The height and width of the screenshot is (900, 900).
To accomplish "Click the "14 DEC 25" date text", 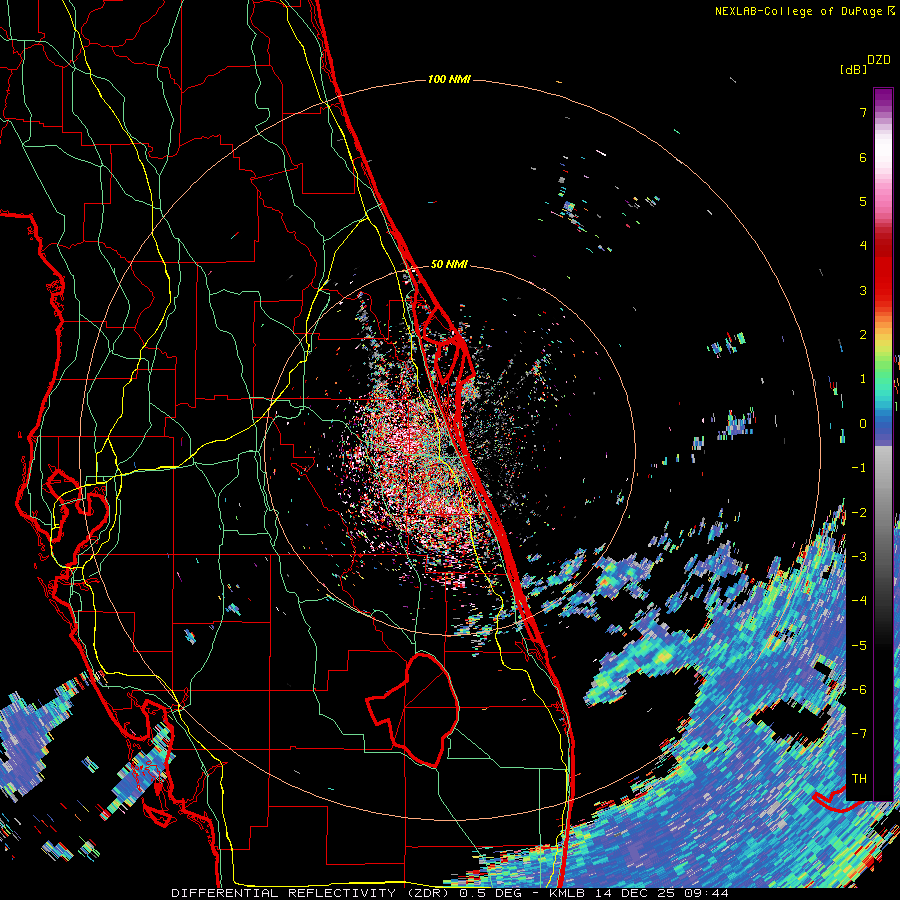I will point(636,893).
